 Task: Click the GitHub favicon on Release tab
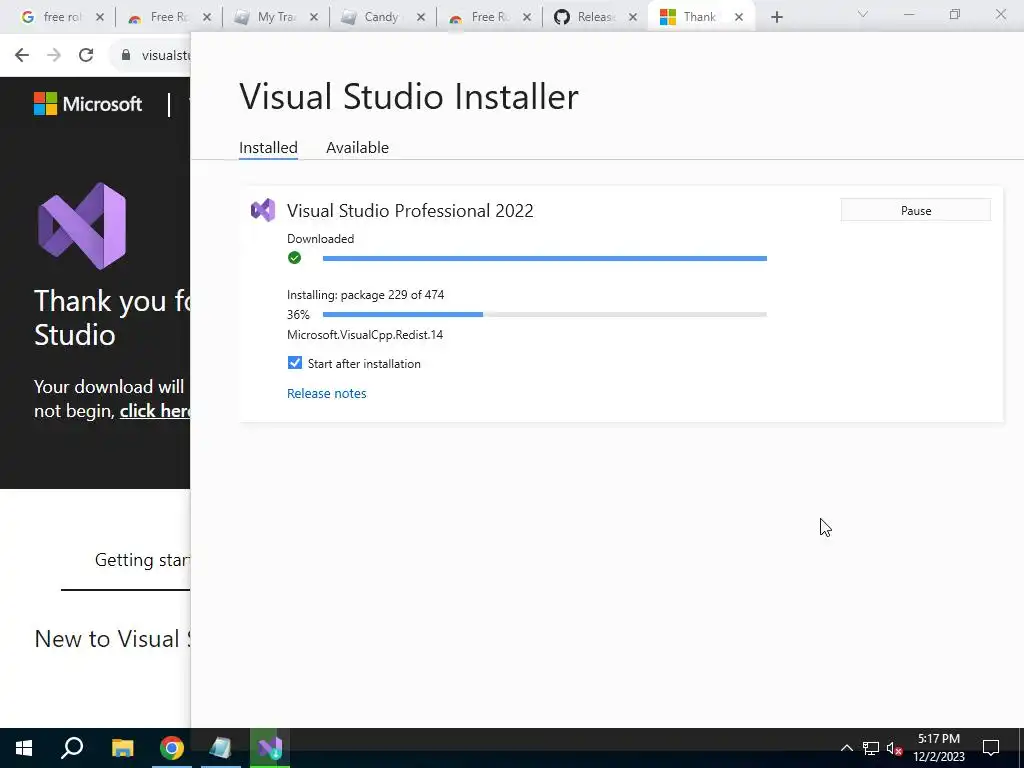(x=562, y=17)
